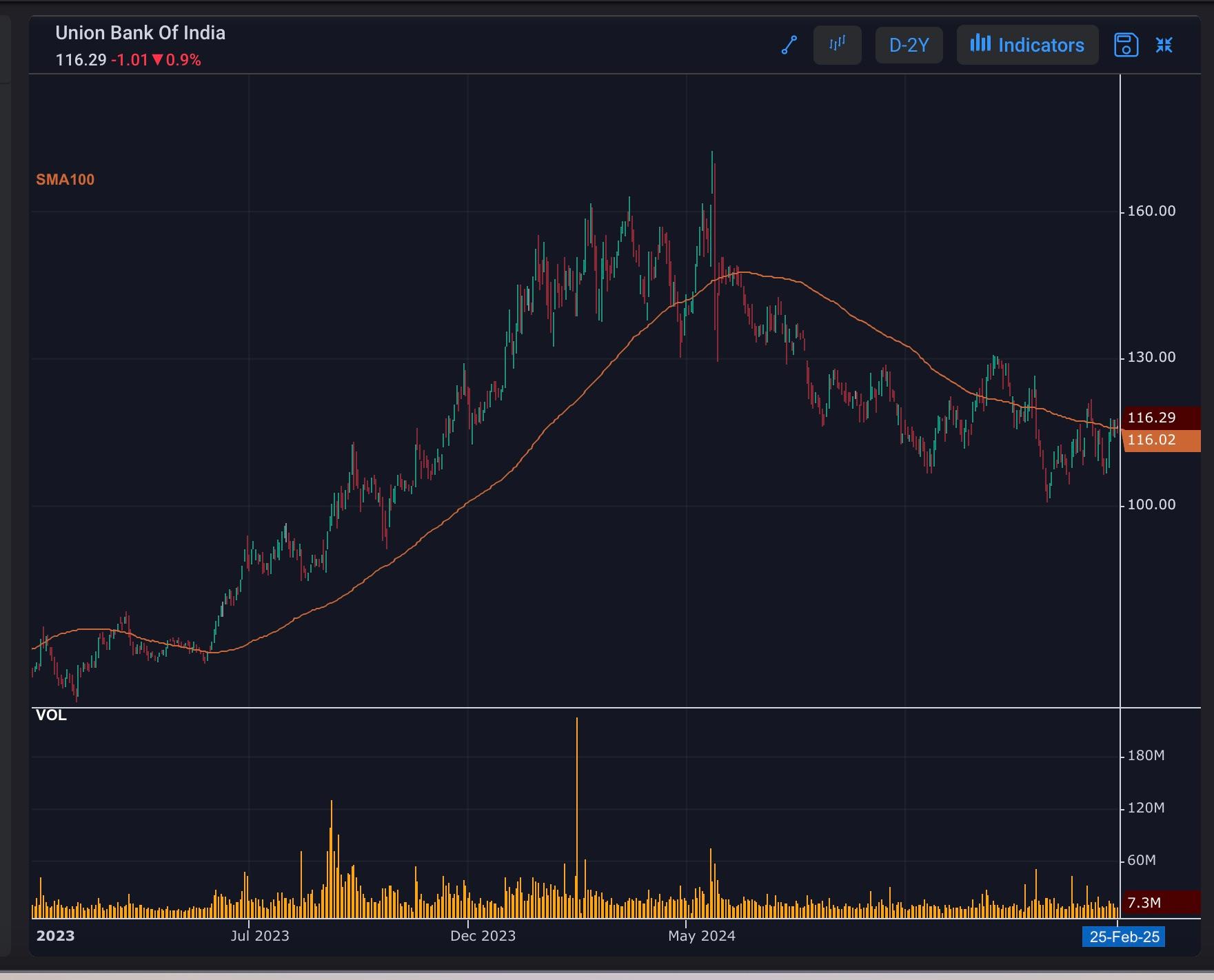The height and width of the screenshot is (980, 1214).
Task: Click the orange 116.02 SMA value tag
Action: (1161, 440)
